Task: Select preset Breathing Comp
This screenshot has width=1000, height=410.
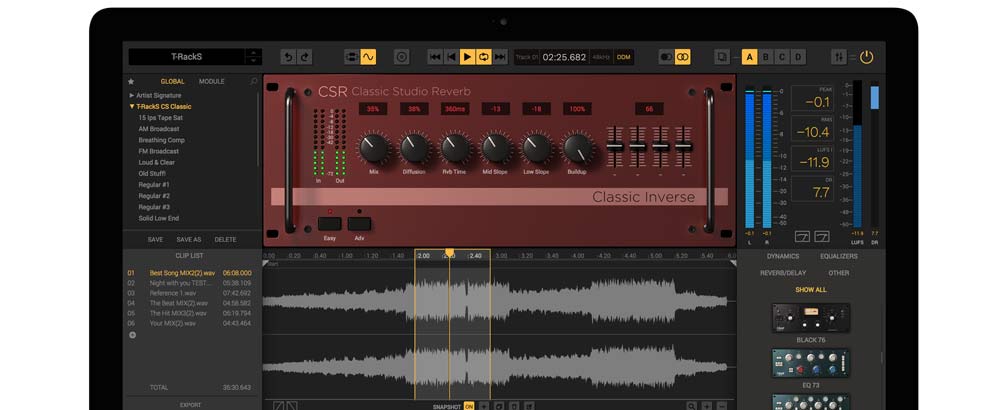Action: (x=161, y=140)
